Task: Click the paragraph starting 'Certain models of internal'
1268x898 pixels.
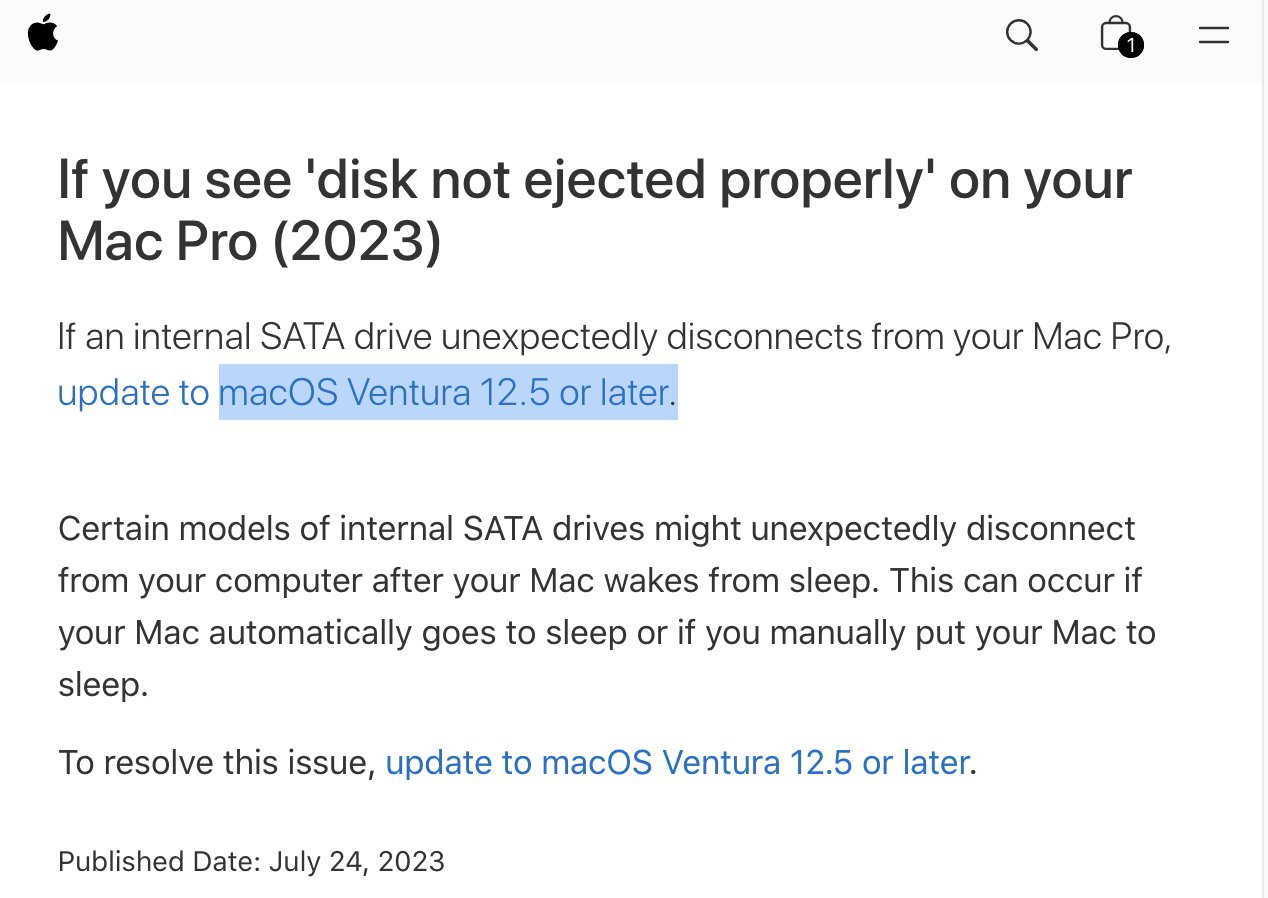Action: tap(607, 607)
